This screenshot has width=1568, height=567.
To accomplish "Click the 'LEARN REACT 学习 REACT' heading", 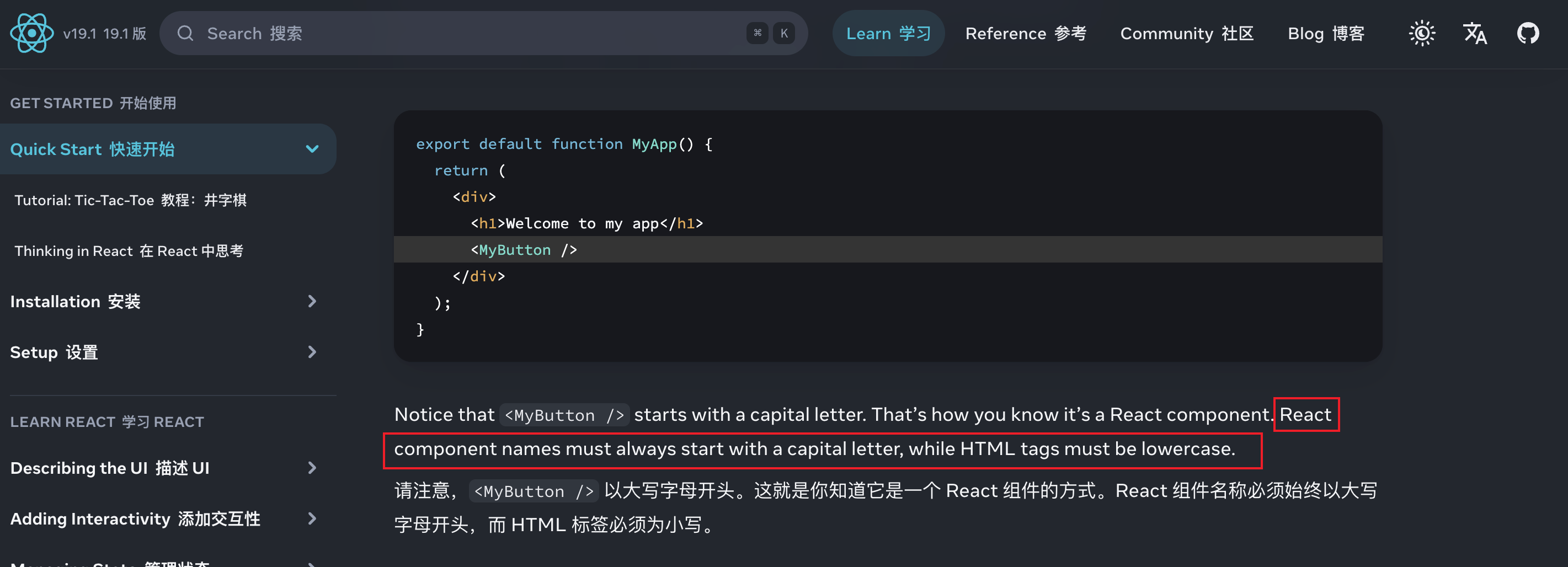I will pos(107,421).
